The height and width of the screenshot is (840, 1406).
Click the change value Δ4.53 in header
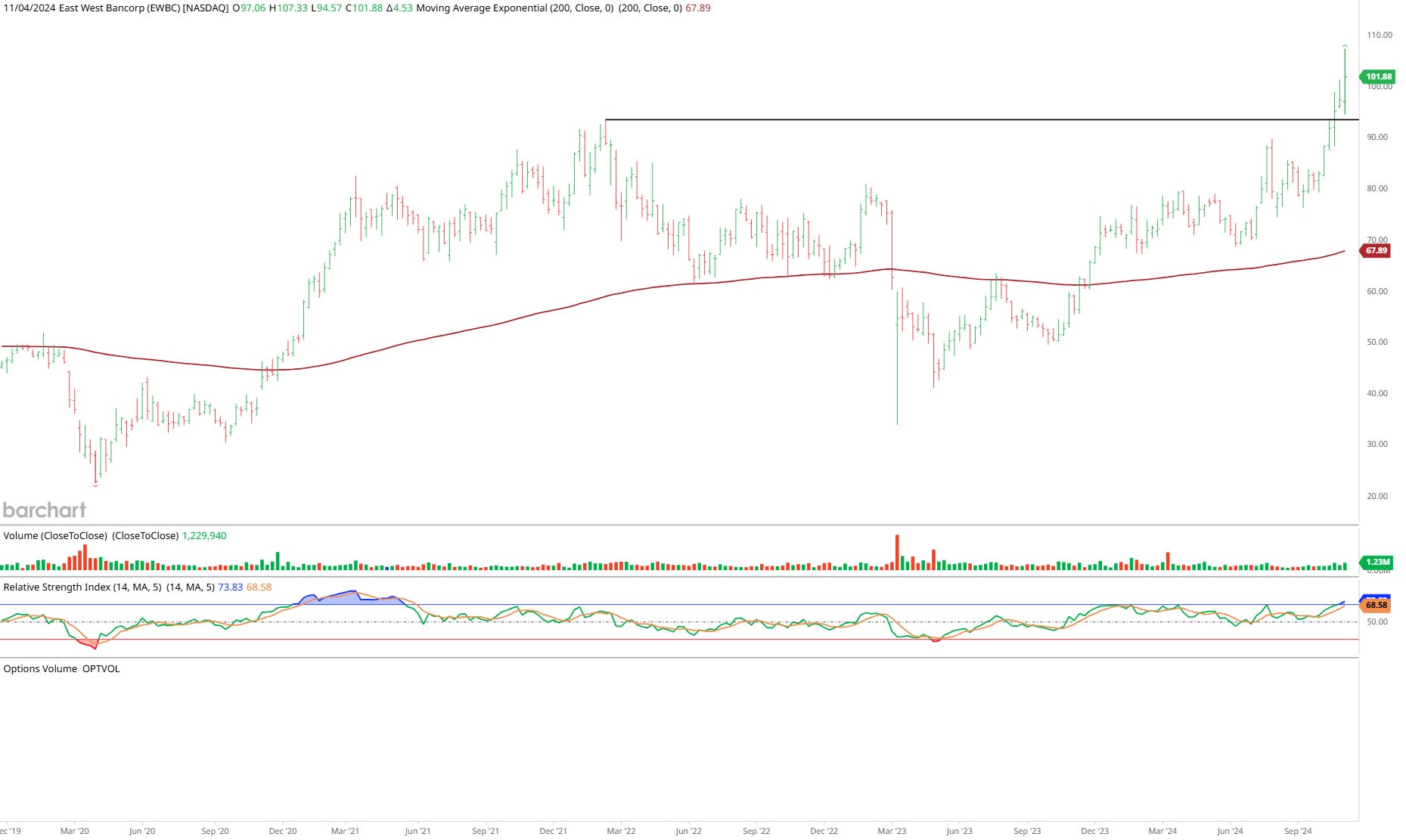click(399, 8)
